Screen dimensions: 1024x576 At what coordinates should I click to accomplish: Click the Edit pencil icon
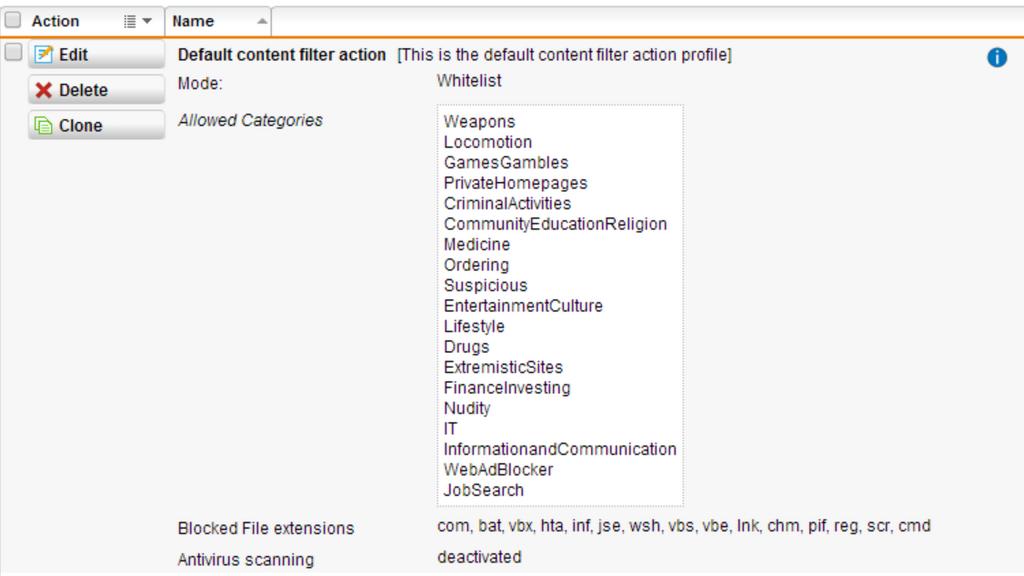(x=43, y=54)
